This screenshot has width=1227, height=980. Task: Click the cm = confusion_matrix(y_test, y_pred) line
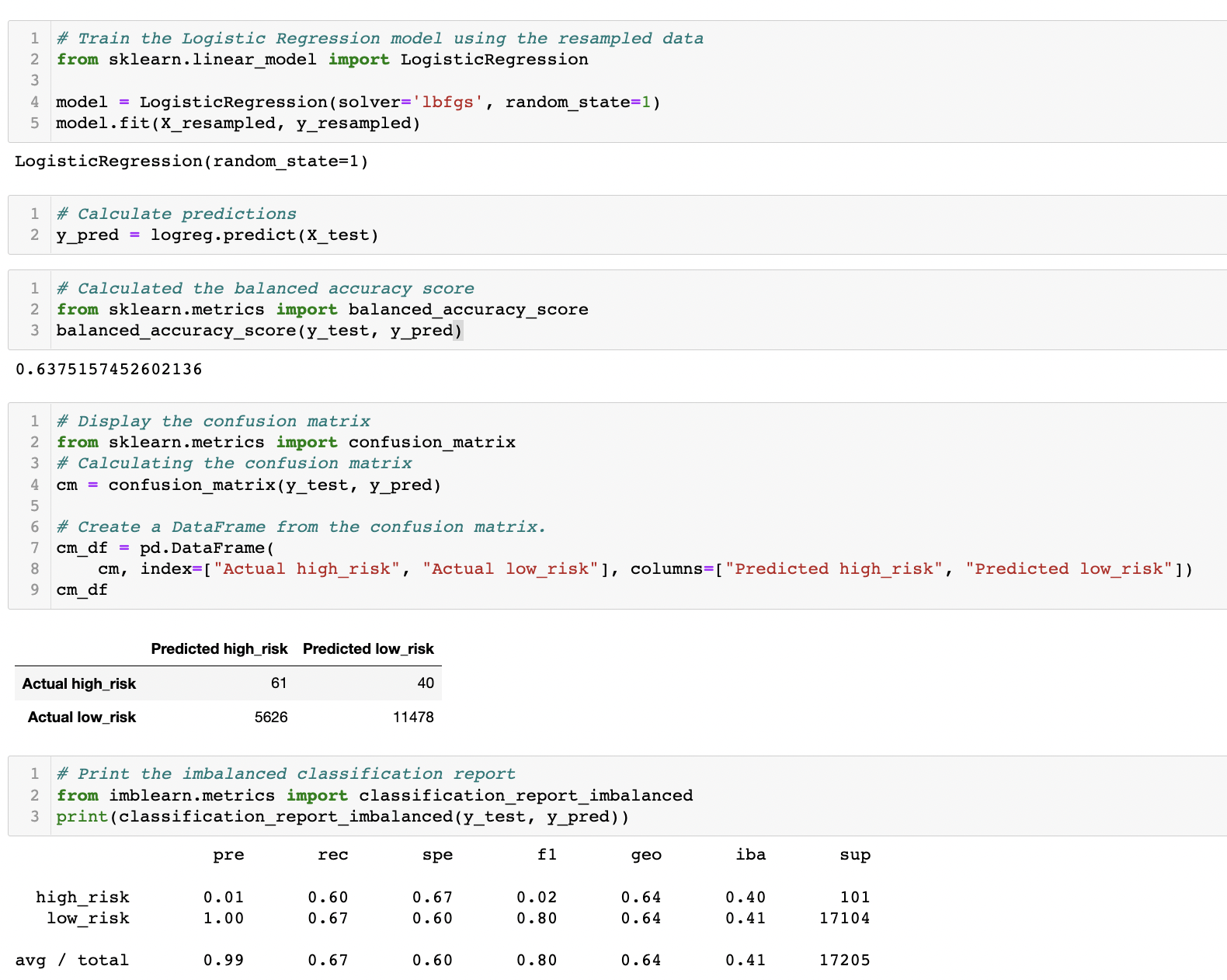pyautogui.click(x=249, y=485)
